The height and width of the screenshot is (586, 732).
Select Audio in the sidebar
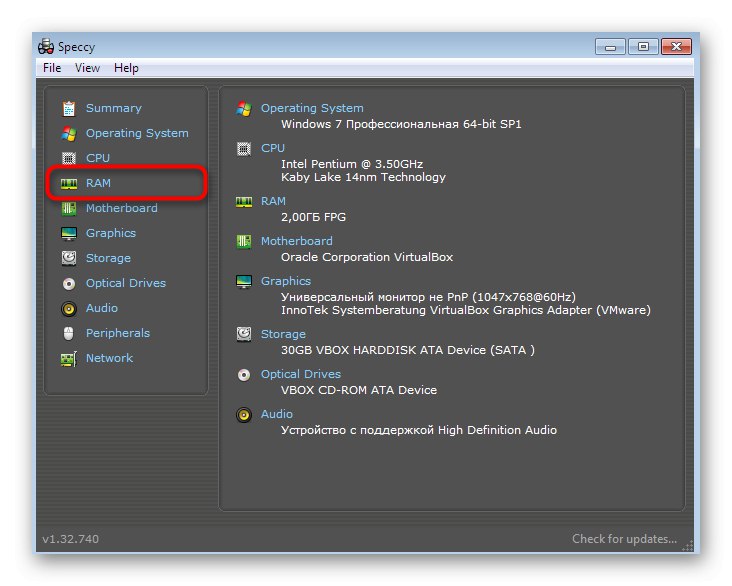[x=102, y=309]
